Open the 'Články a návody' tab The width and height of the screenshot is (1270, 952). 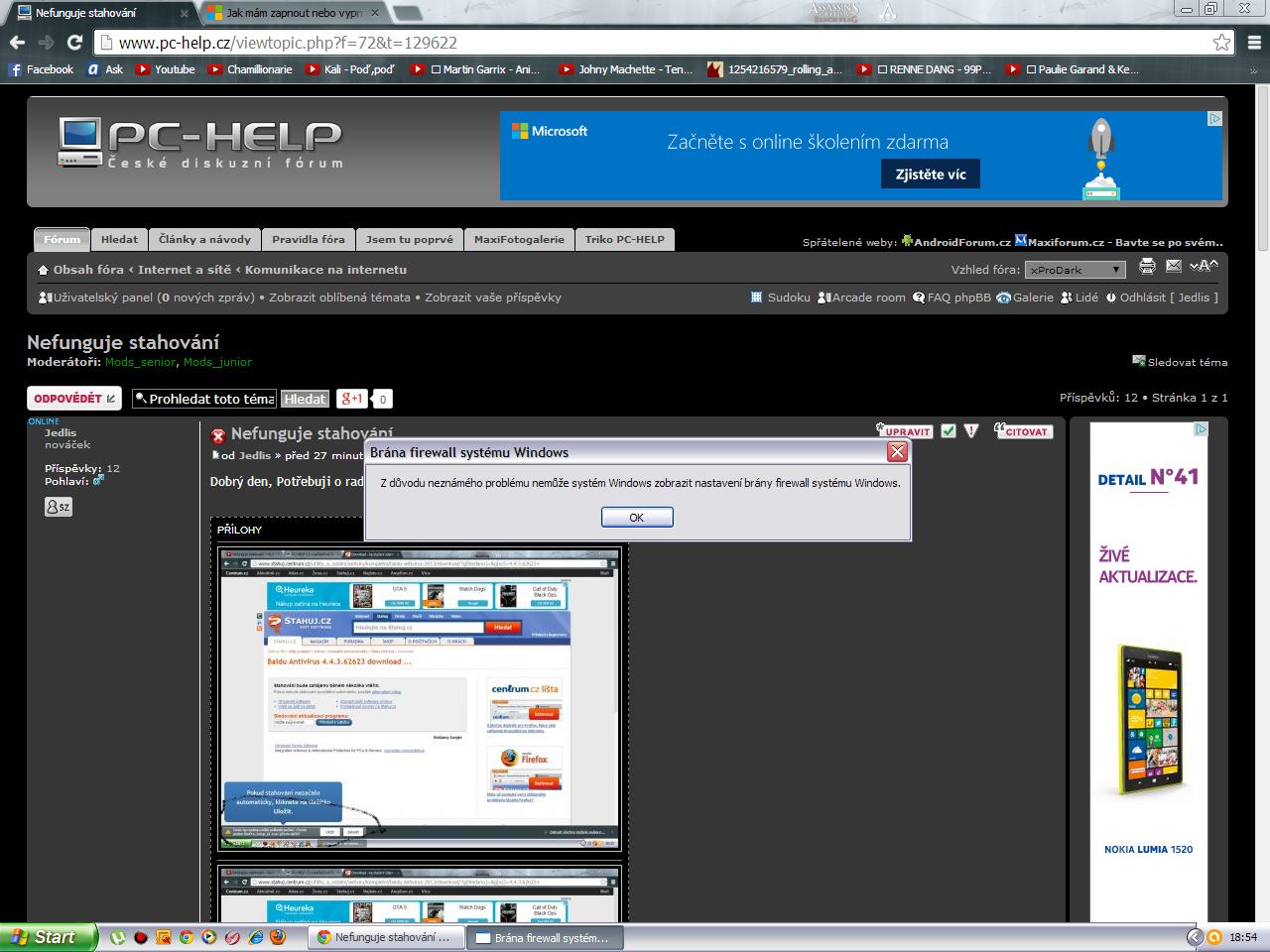[205, 239]
